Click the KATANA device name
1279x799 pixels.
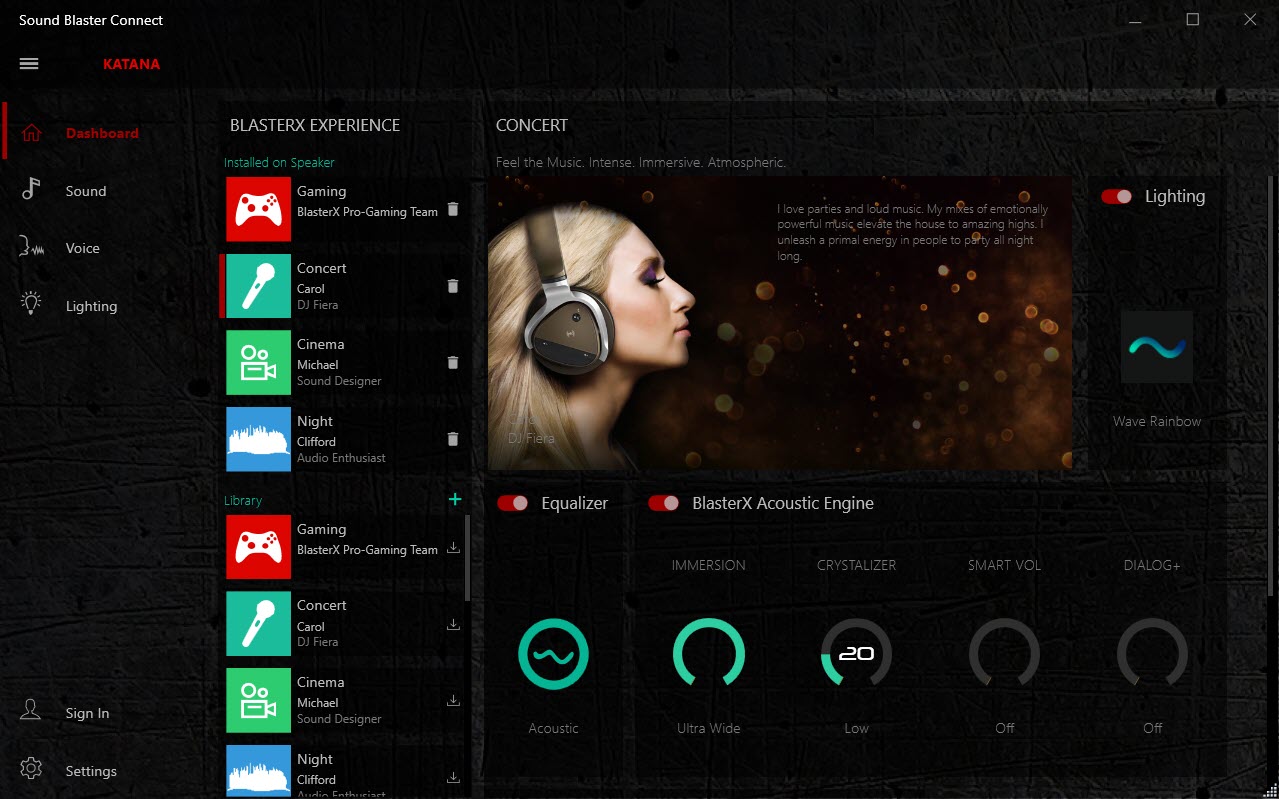[x=131, y=64]
